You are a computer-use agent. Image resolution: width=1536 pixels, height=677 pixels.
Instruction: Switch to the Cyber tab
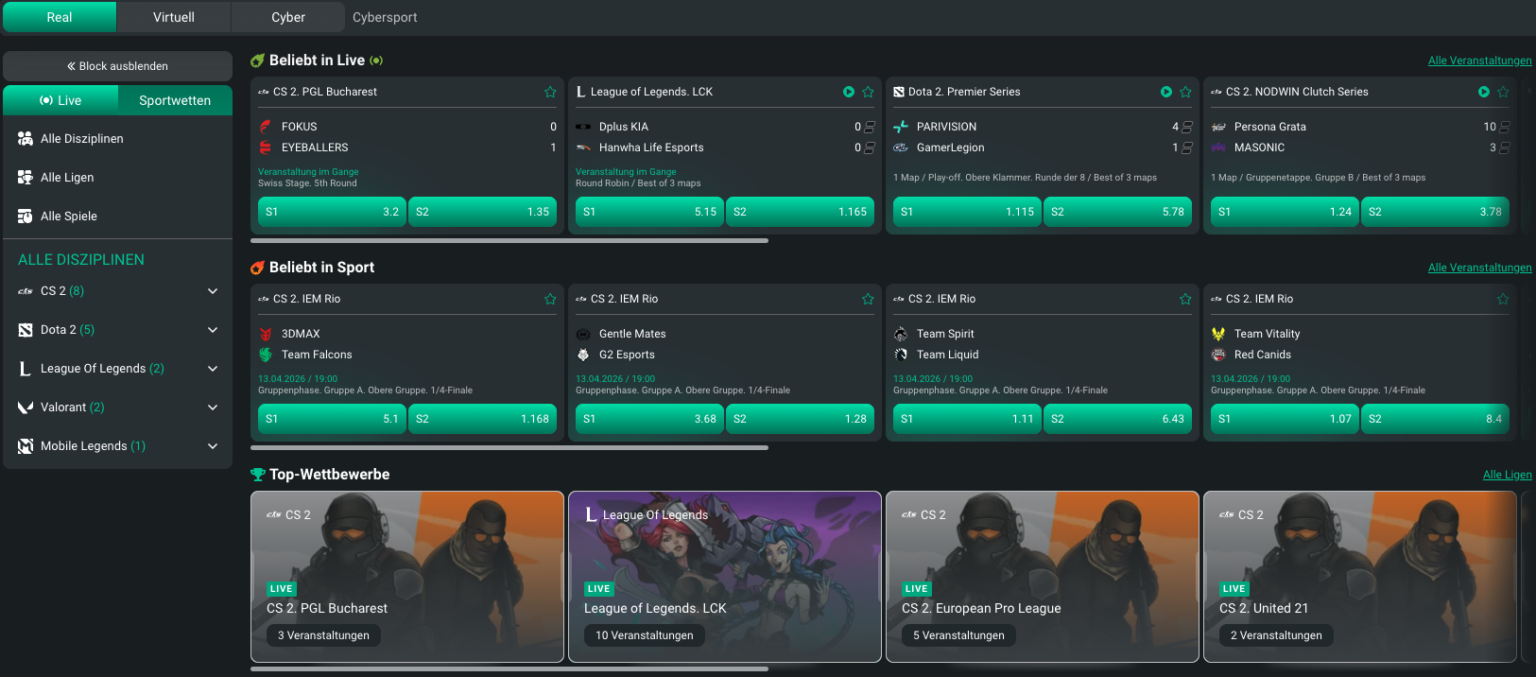tap(289, 17)
